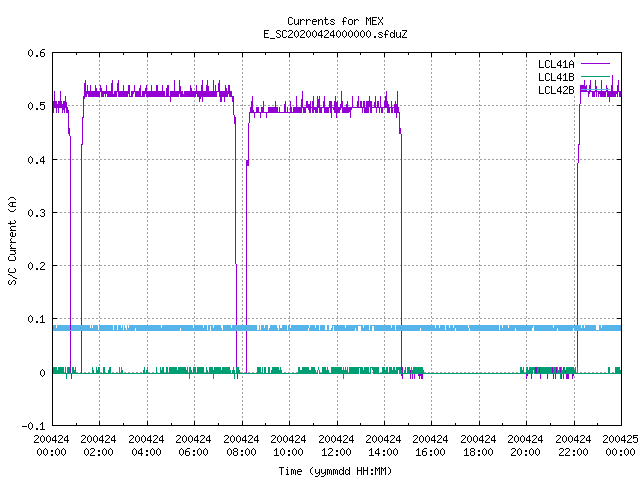Click the x-axis tick 200424 12:00
The image size is (640, 480).
(x=336, y=446)
